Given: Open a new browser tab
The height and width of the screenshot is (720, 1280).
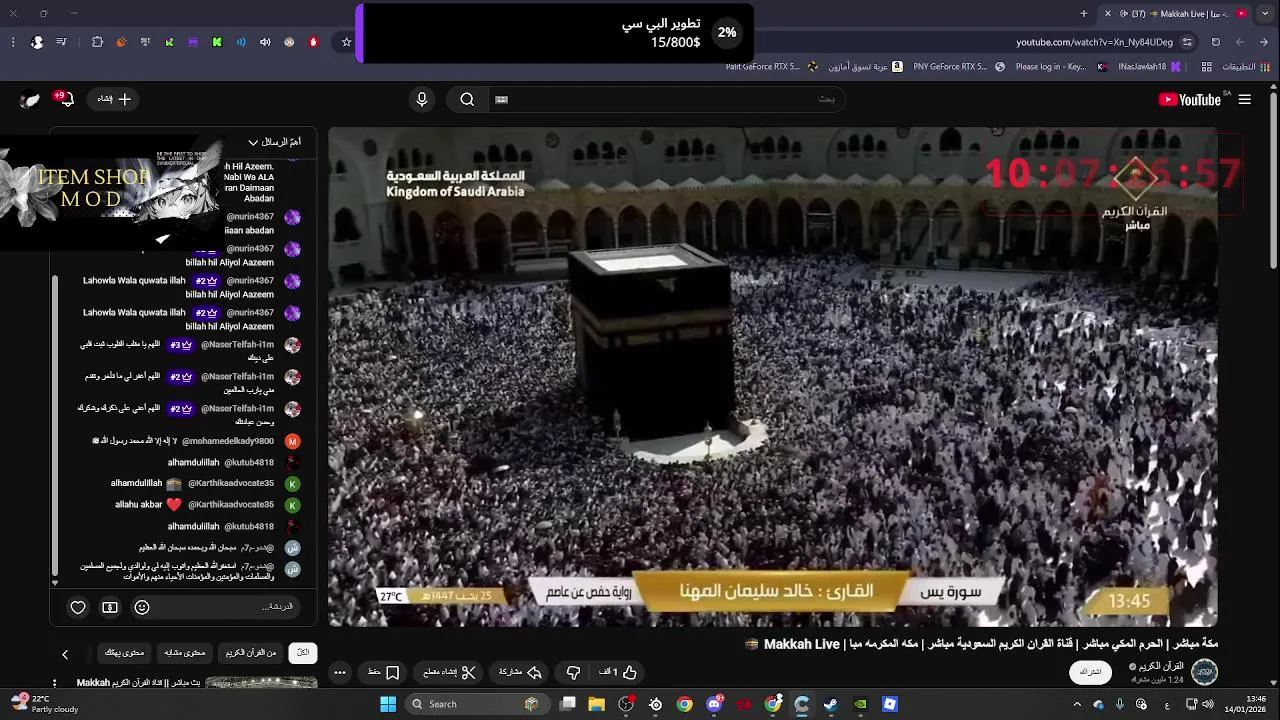Looking at the screenshot, I should click(x=1084, y=14).
